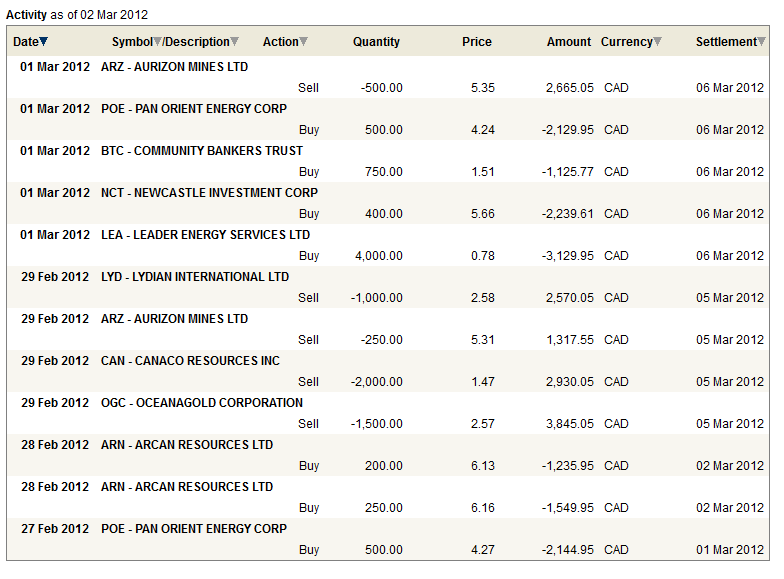This screenshot has height=579, width=784.
Task: Sort by Symbol using its arrow icon
Action: [x=157, y=42]
